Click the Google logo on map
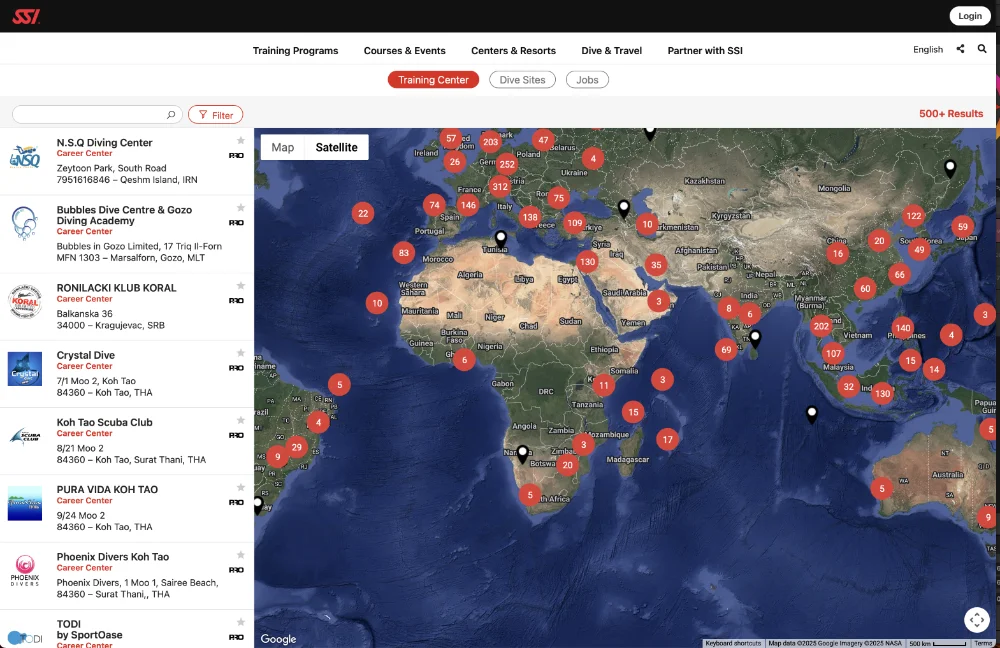Screen dimensions: 1000x648 (278, 639)
